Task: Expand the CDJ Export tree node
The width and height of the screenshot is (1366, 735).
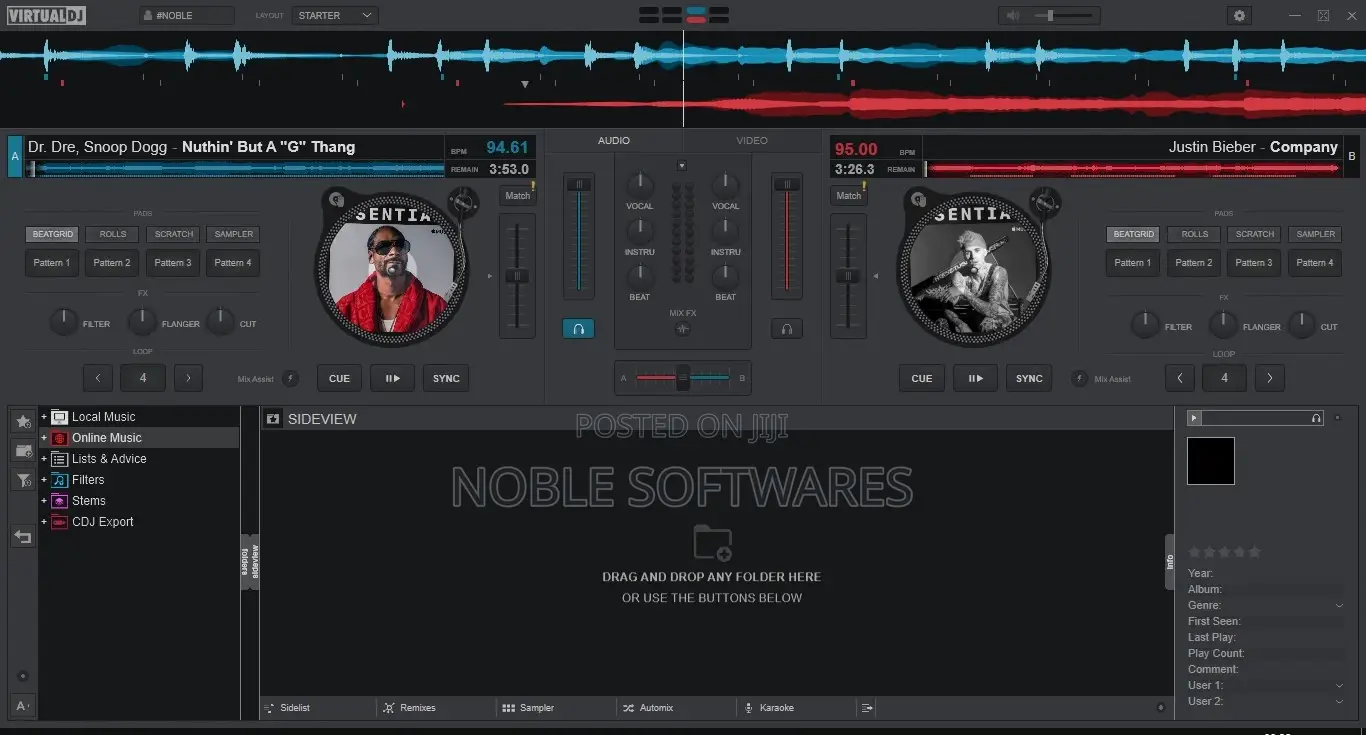Action: 44,522
